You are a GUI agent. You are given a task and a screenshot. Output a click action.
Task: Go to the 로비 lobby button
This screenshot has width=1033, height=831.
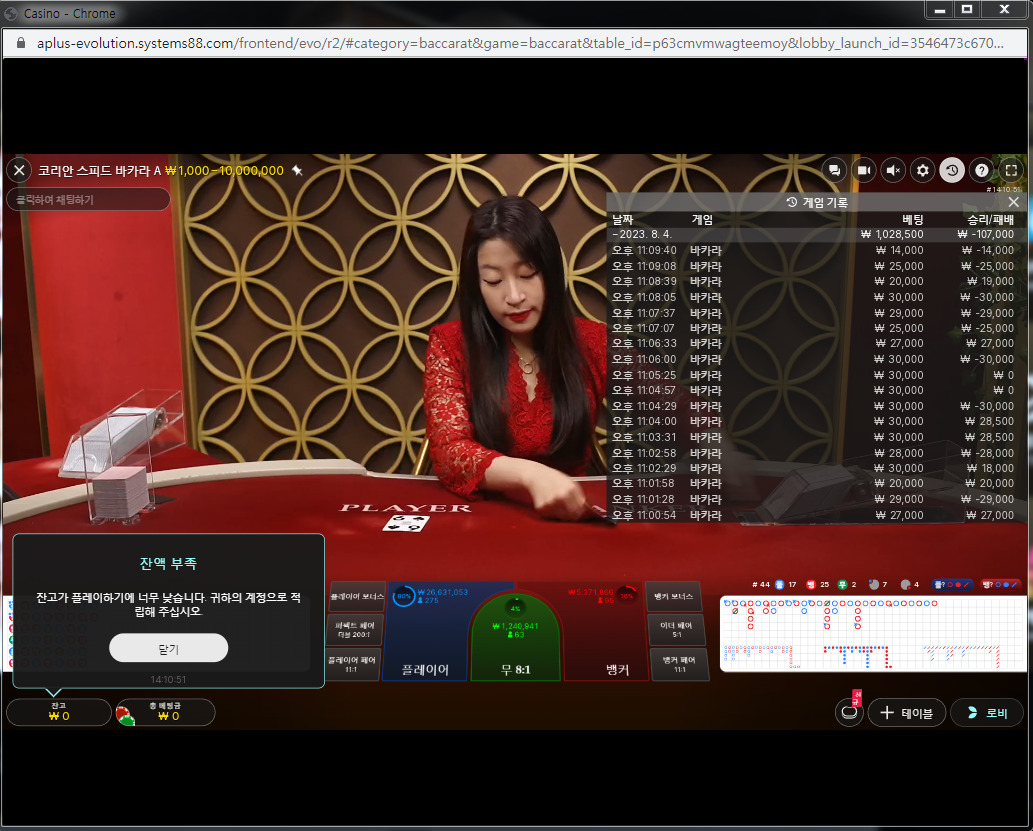tap(987, 713)
